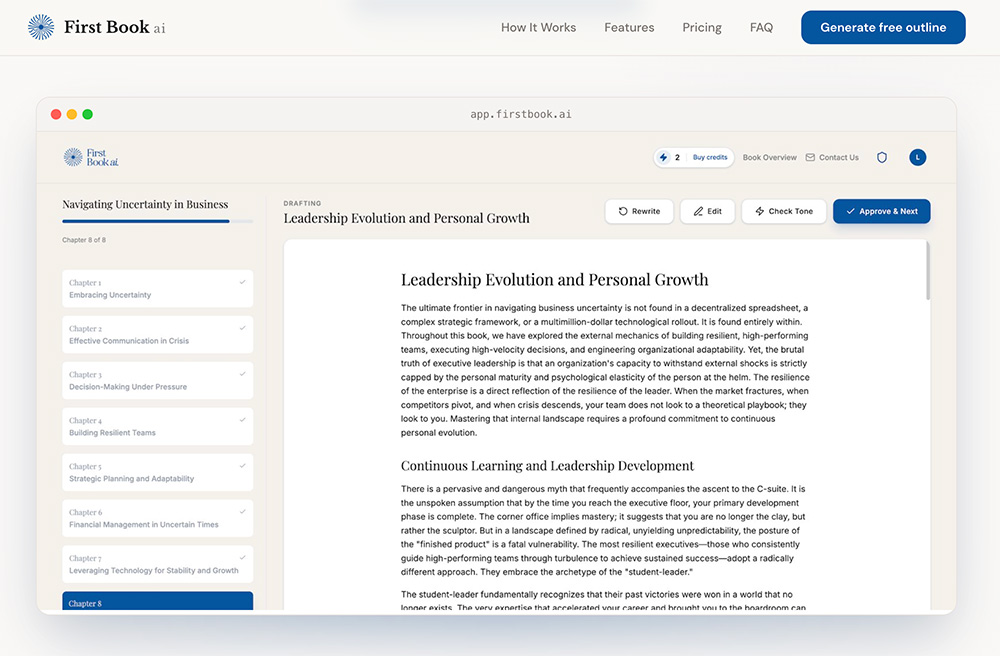Viewport: 1000px width, 656px height.
Task: Click the DRAFTING label
Action: 302,203
